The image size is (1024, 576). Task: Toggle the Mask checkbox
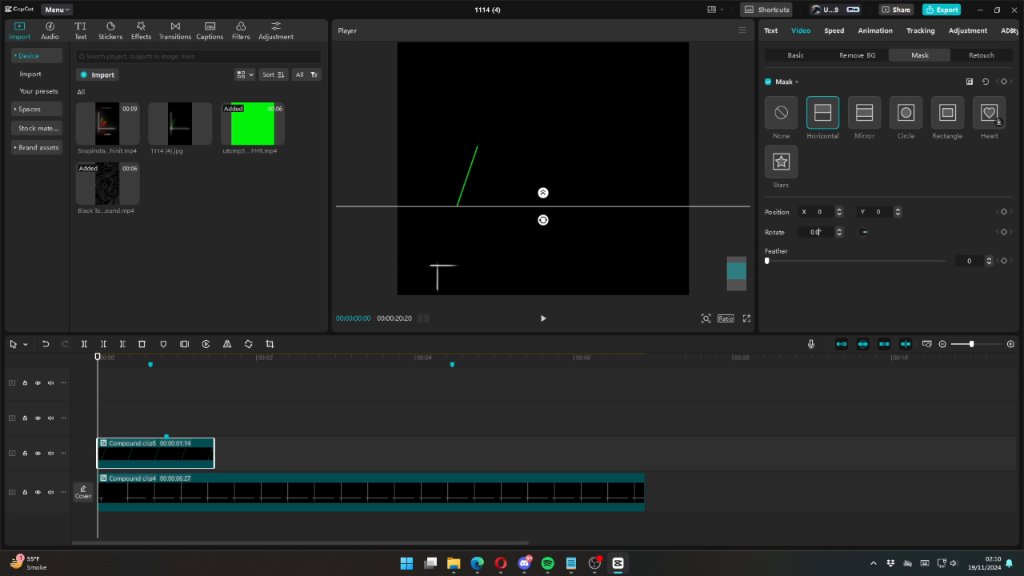(768, 82)
